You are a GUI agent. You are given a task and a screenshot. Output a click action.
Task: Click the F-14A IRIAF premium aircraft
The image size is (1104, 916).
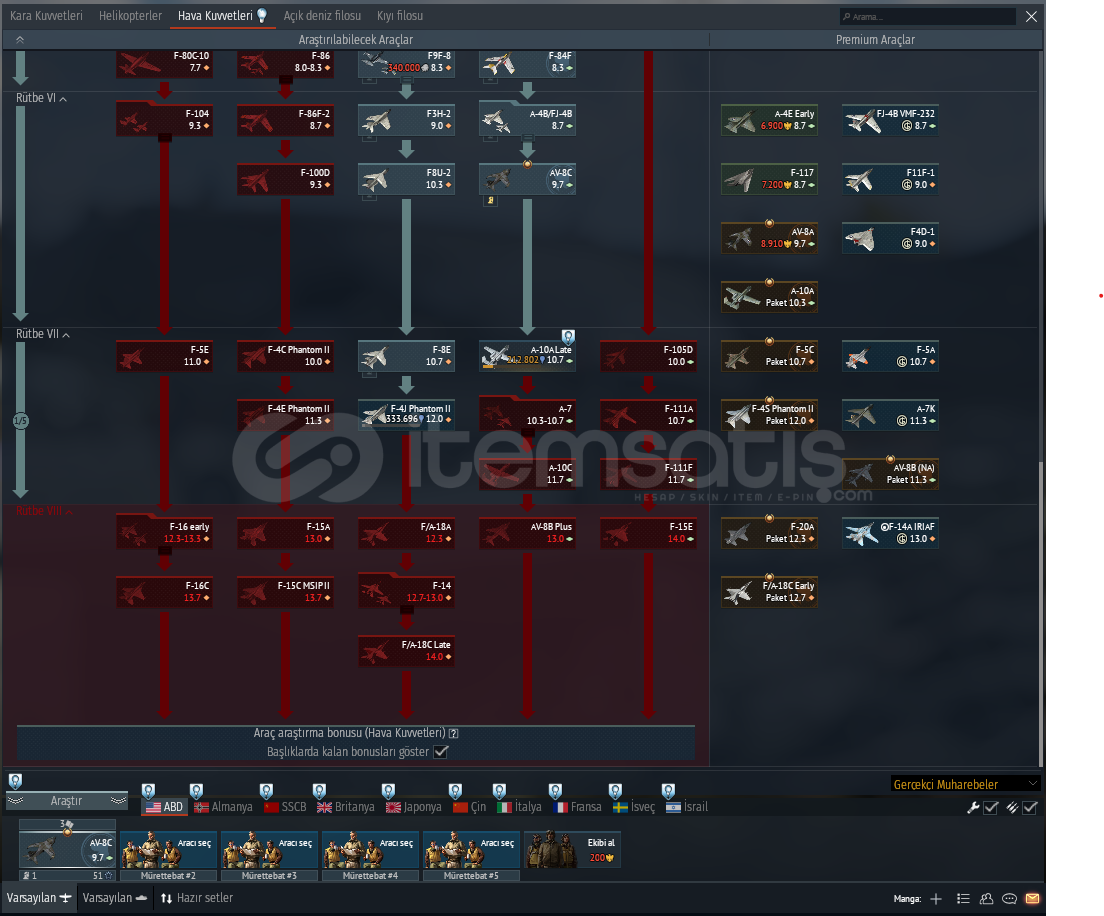890,532
